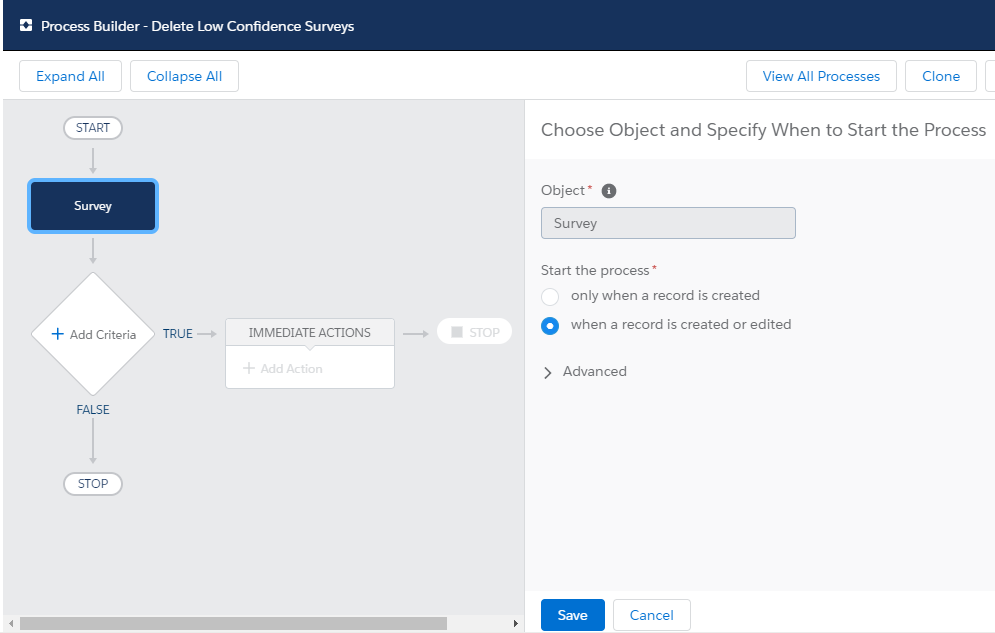This screenshot has height=633, width=995.
Task: Clone this process
Action: 940,76
